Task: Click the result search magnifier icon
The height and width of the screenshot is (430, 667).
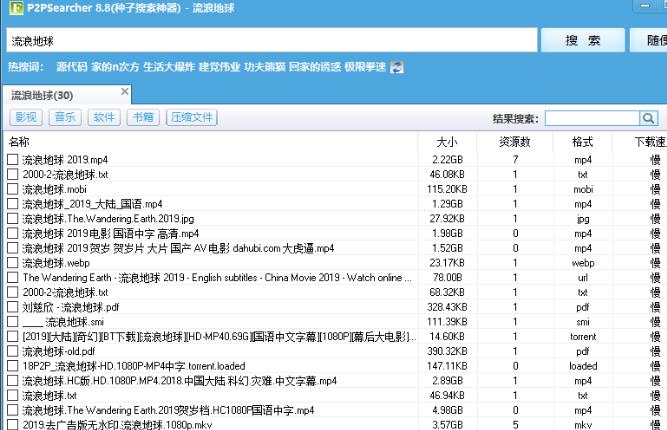Action: pyautogui.click(x=648, y=118)
